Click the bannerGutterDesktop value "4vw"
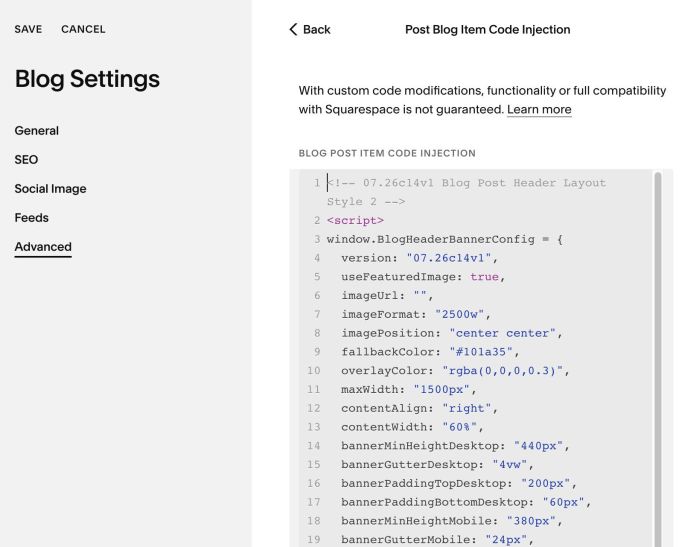Viewport: 700px width, 547px height. tap(510, 464)
